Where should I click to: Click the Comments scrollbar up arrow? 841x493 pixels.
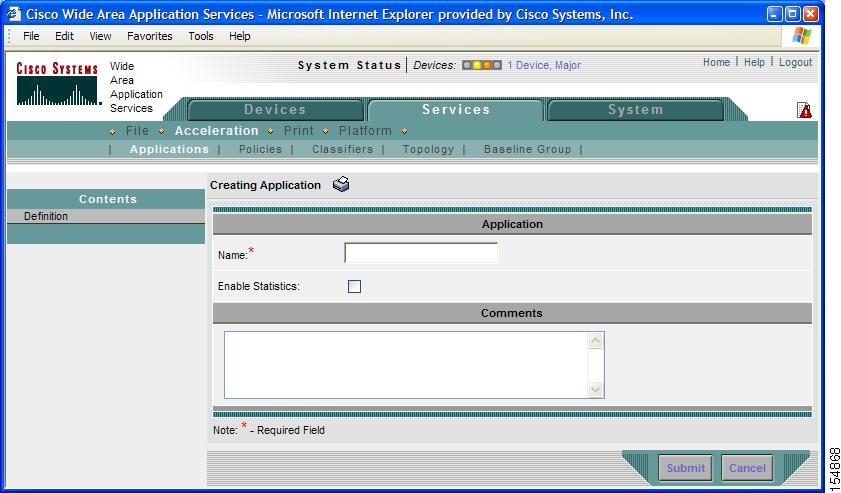(x=596, y=340)
